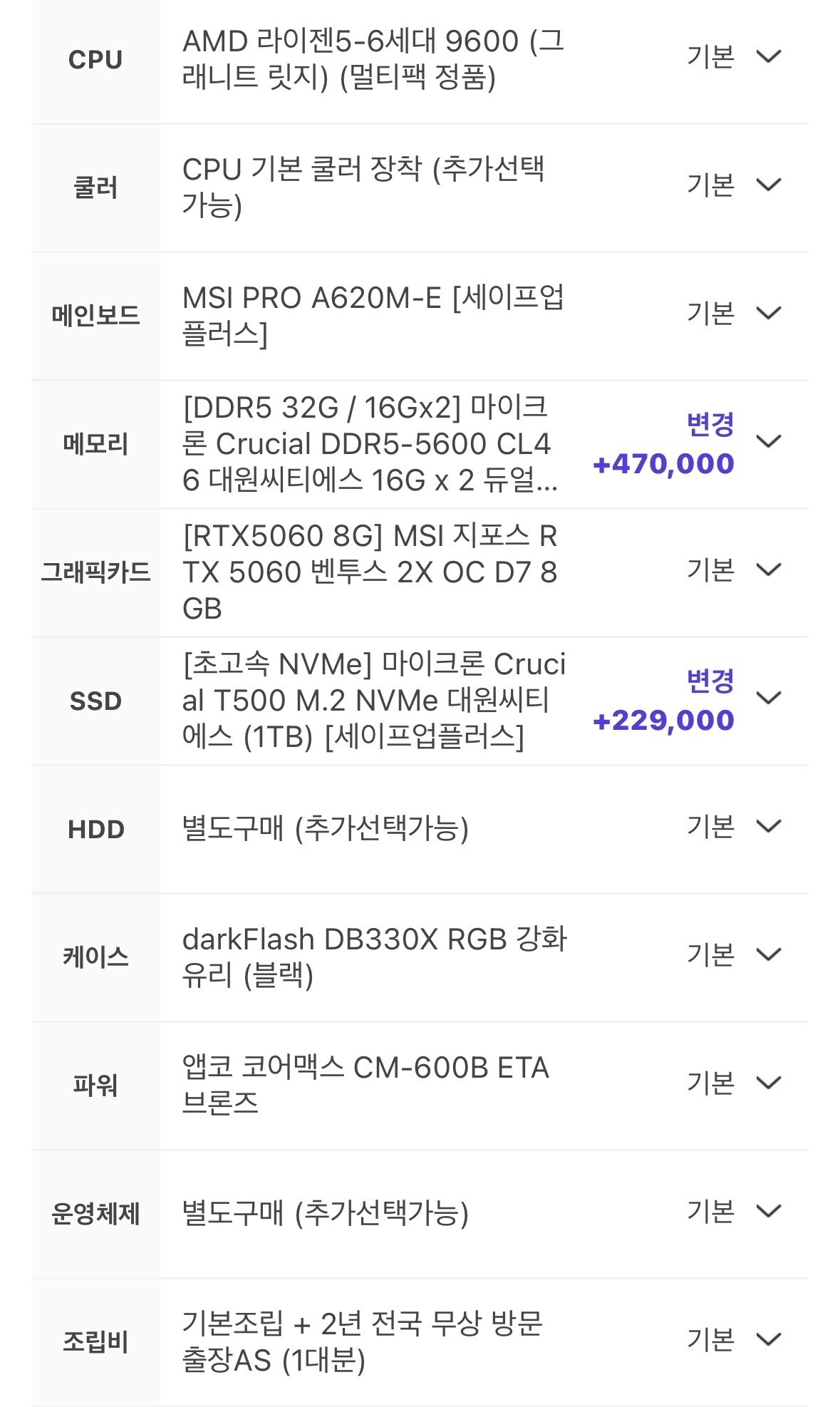This screenshot has height=1407, width=840.
Task: Expand the 조립비 option chevron
Action: tap(768, 1339)
